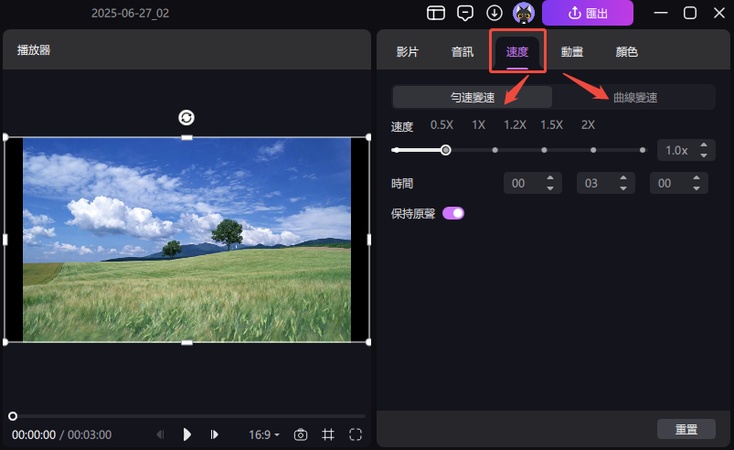Click the rotate handle above preview

coord(186,118)
